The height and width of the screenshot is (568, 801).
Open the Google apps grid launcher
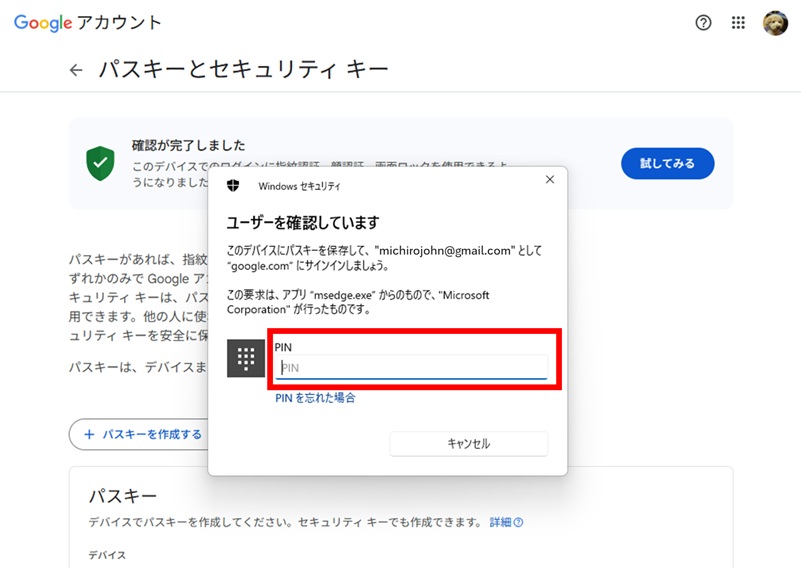pos(739,23)
